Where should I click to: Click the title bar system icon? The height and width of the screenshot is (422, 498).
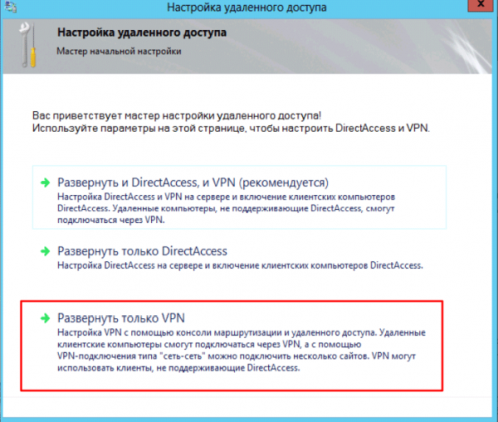[x=11, y=7]
